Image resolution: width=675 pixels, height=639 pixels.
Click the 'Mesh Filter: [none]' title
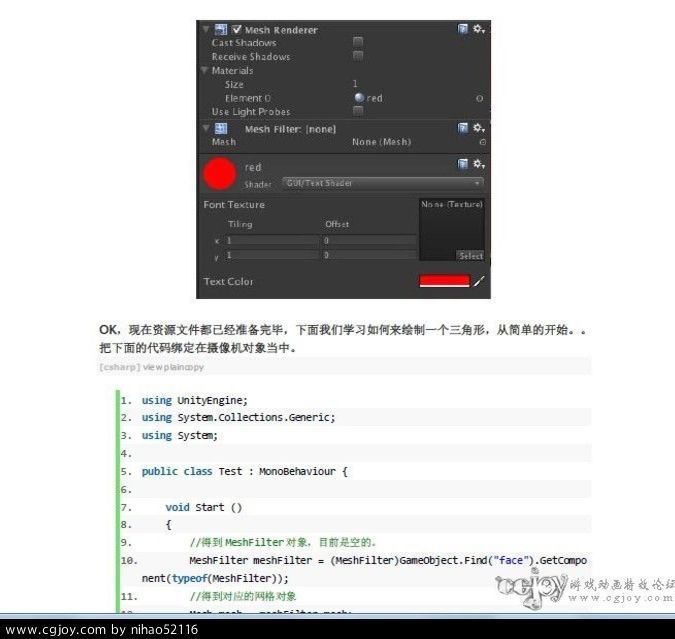[x=290, y=129]
